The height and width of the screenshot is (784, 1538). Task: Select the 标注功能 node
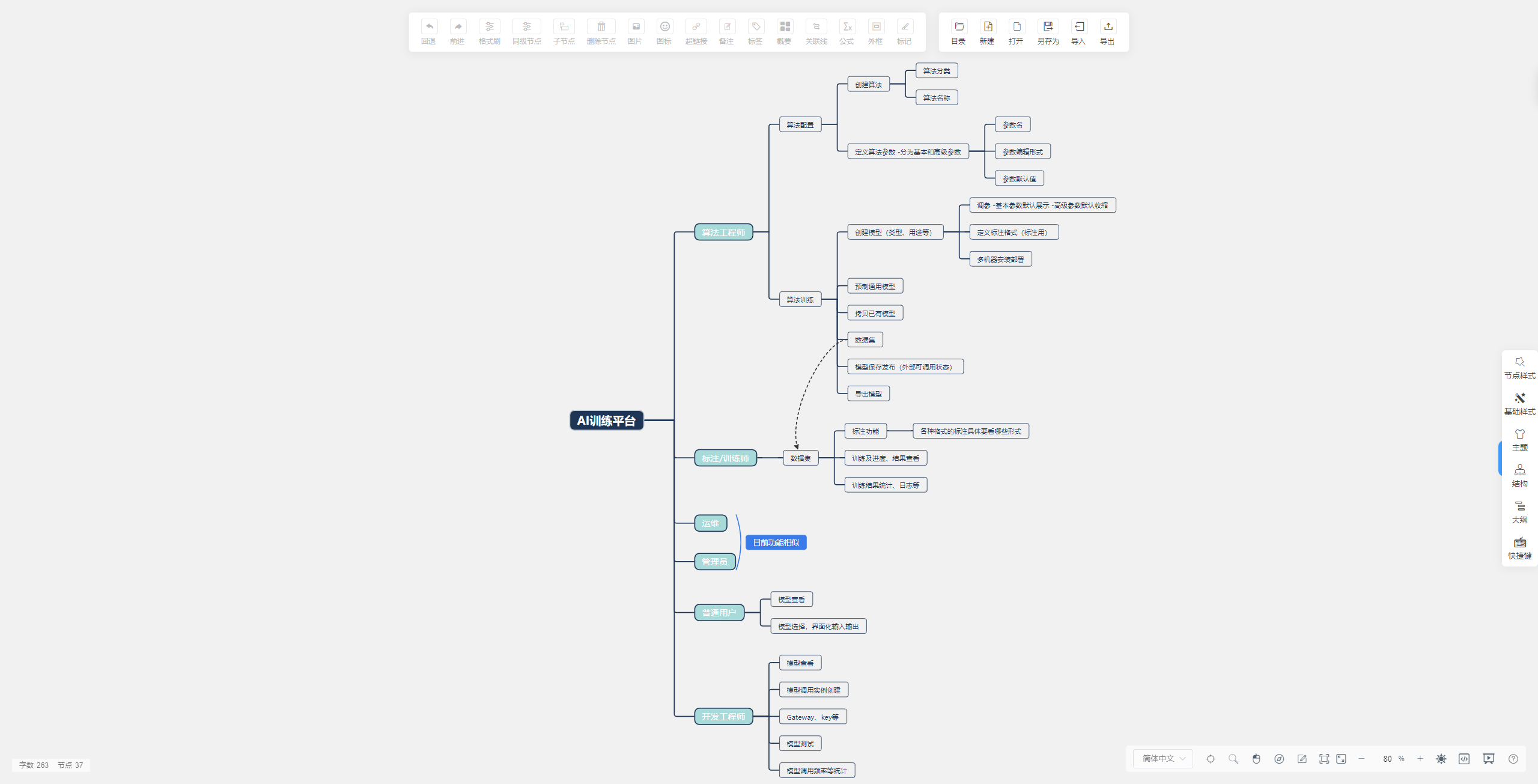[x=866, y=431]
